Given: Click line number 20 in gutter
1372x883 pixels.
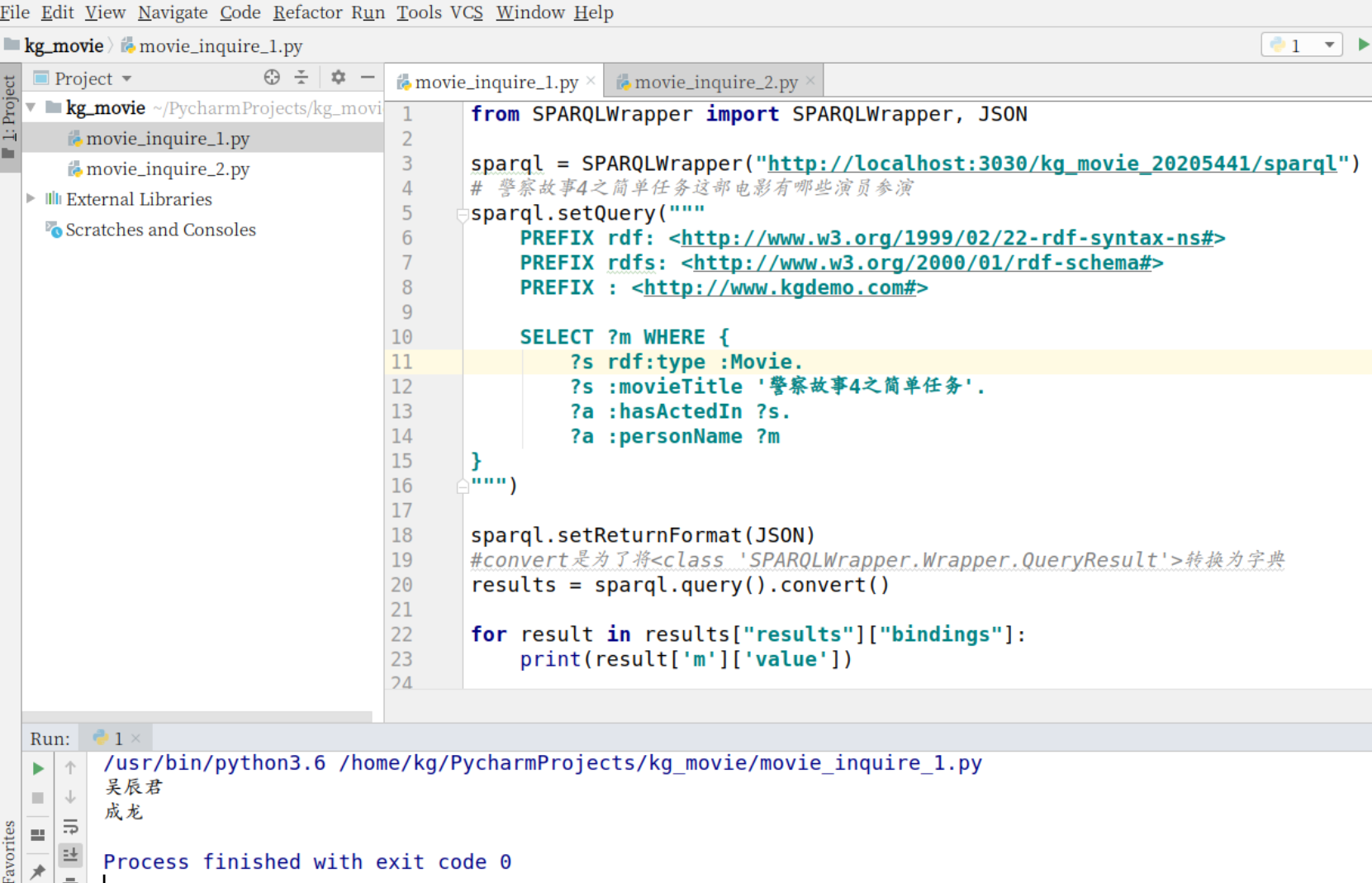Looking at the screenshot, I should (402, 585).
